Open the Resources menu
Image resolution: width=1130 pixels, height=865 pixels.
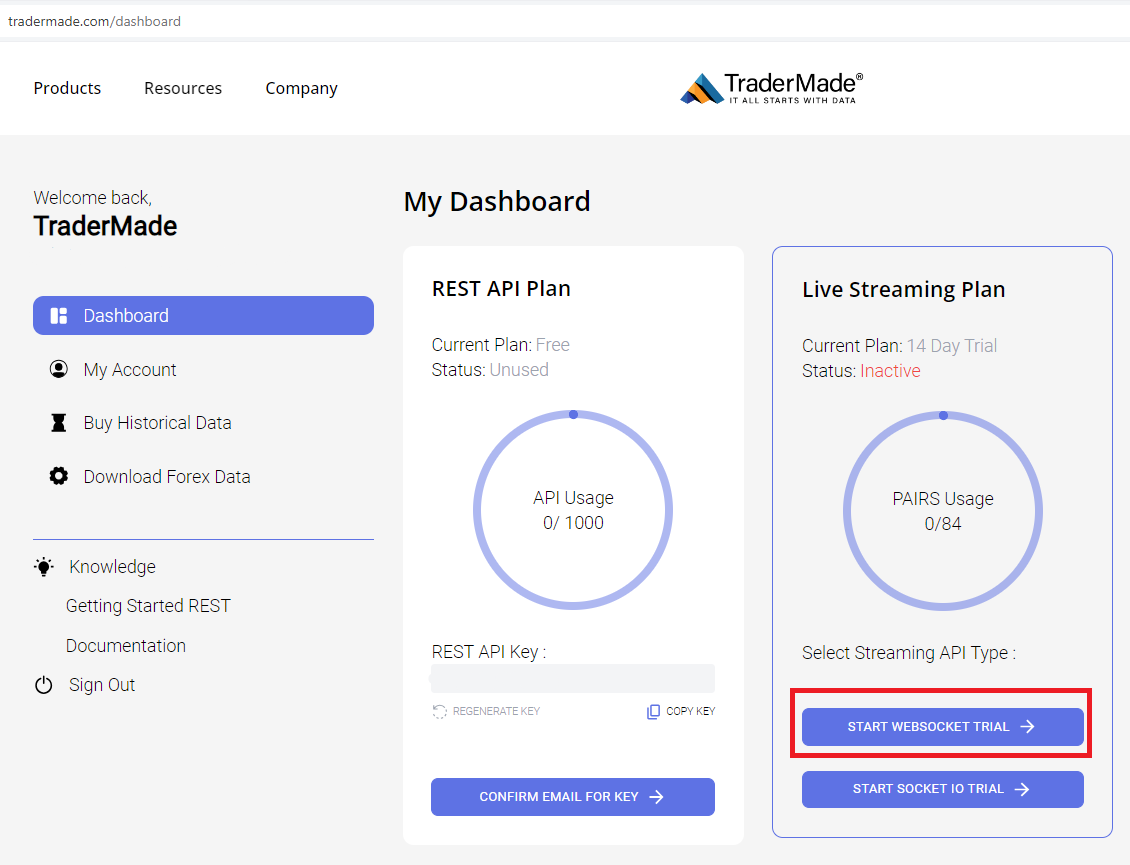(183, 88)
